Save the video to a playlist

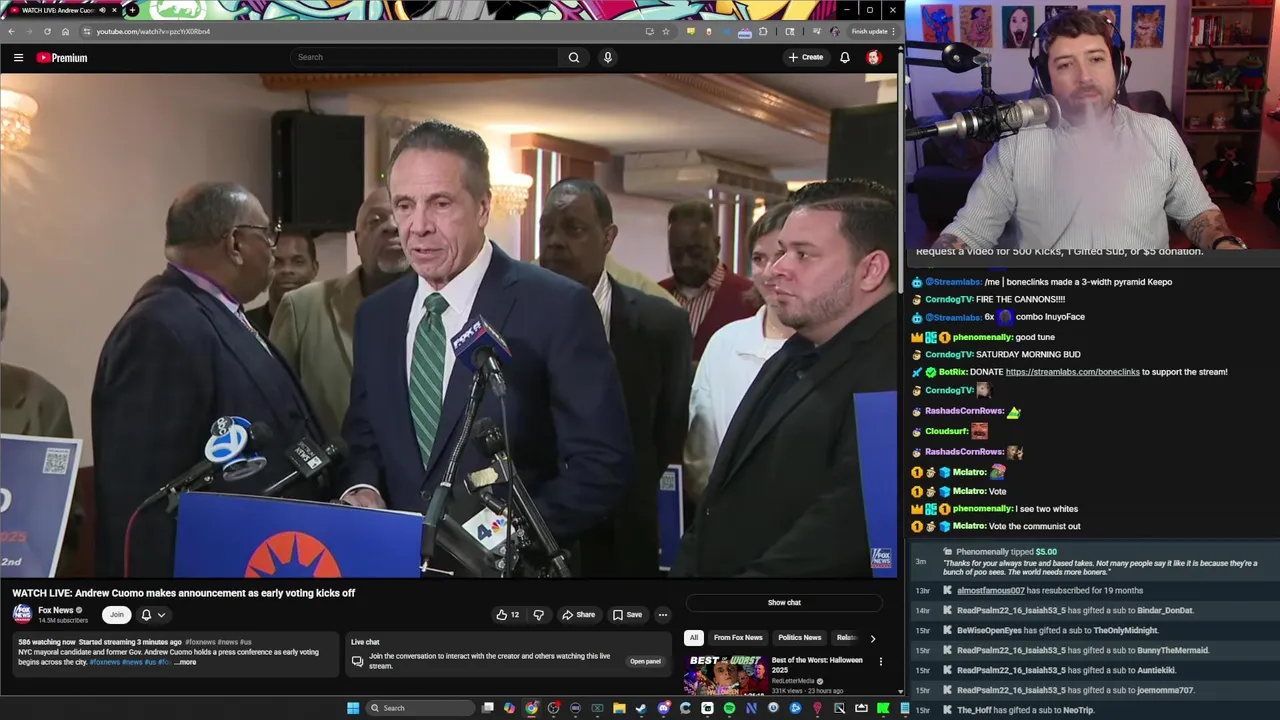point(628,615)
